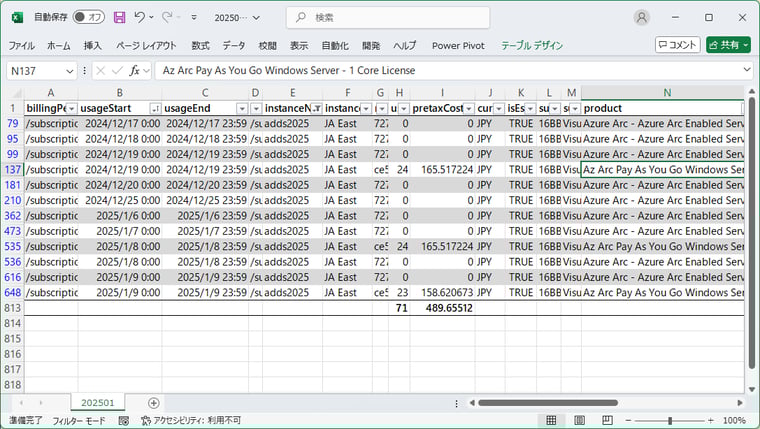Click the horizontal scrollbar thumb
The width and height of the screenshot is (760, 429).
[x=548, y=403]
